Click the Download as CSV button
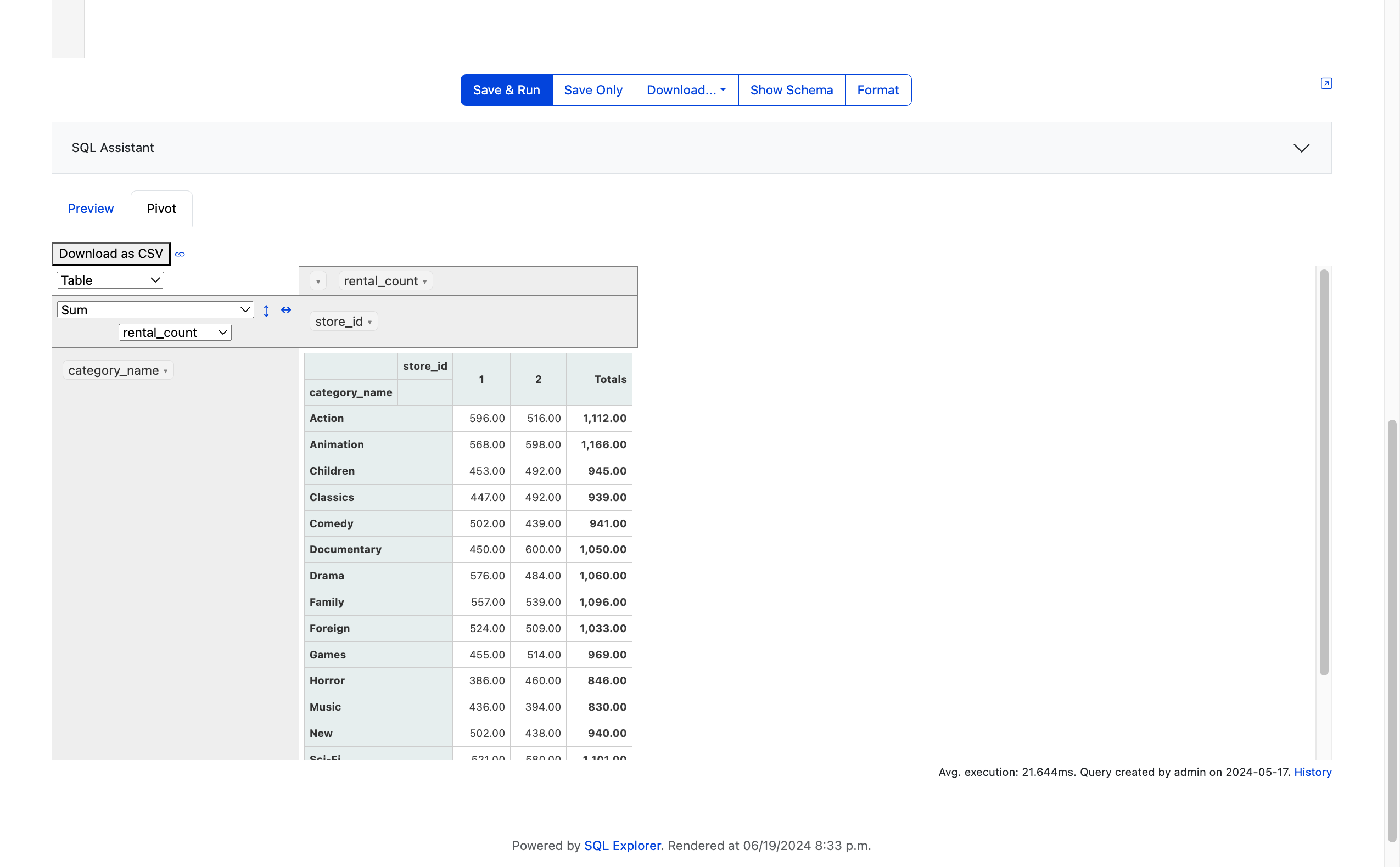This screenshot has height=867, width=1400. click(x=111, y=253)
